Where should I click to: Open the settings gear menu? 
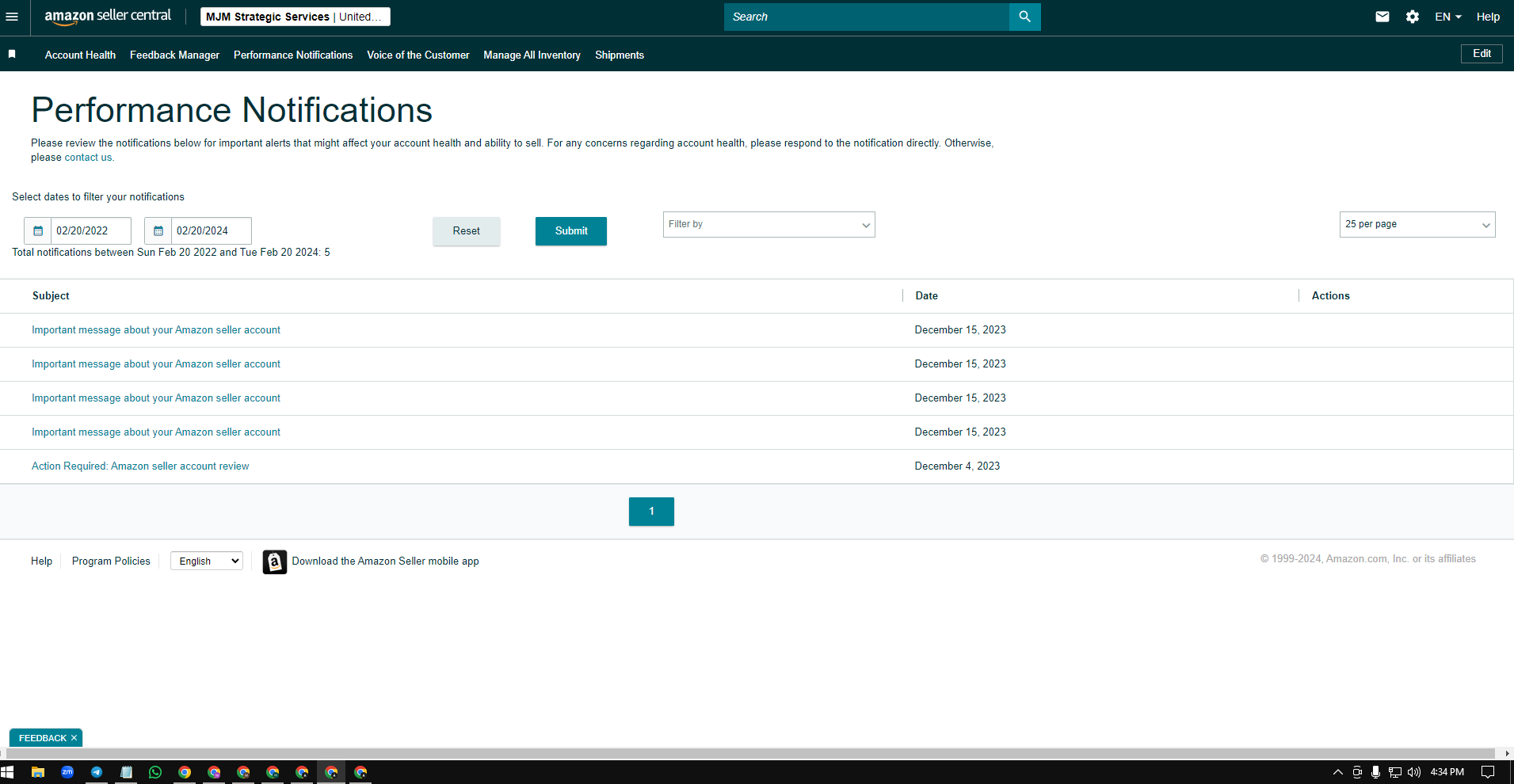point(1413,17)
